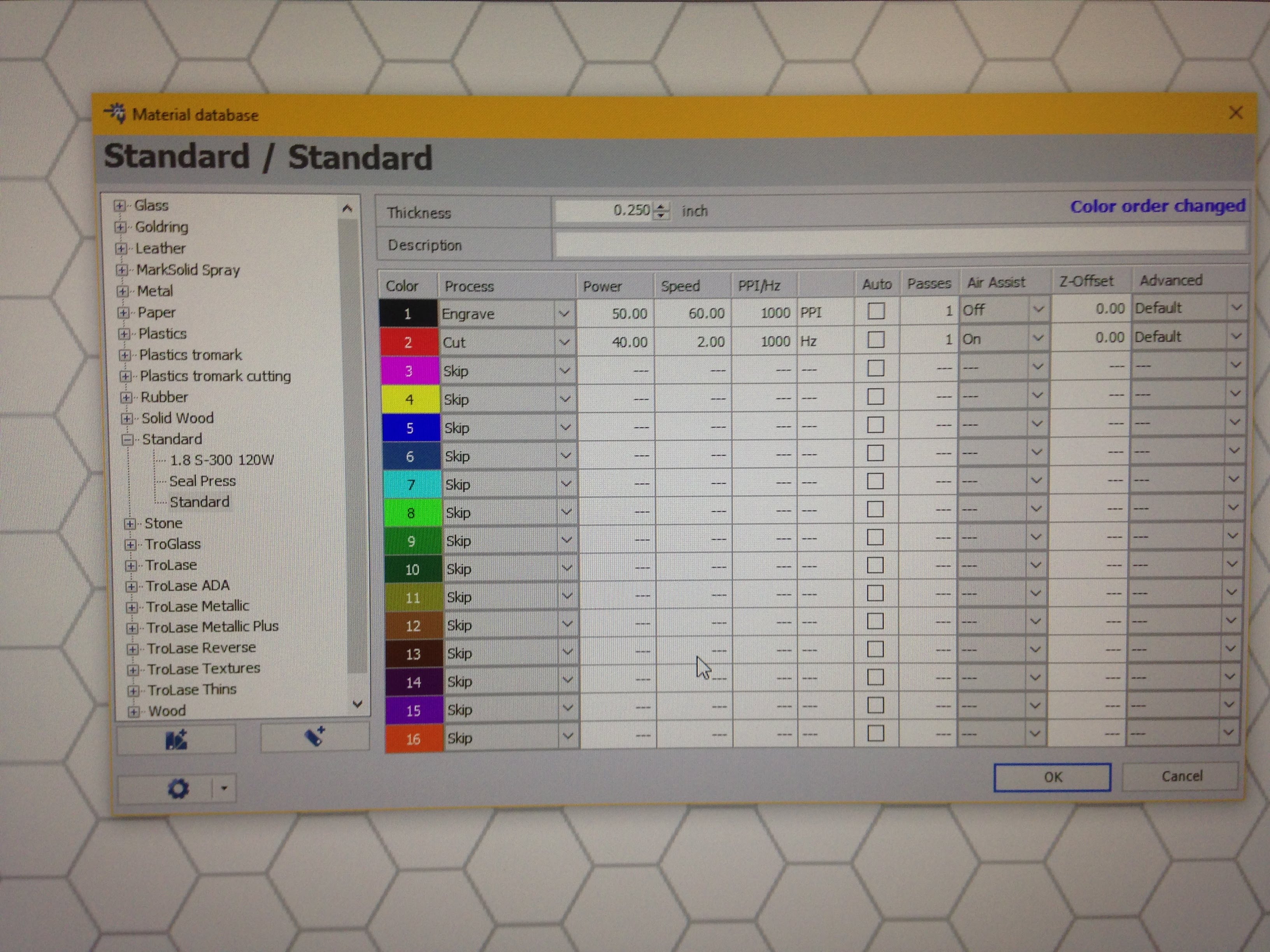Click the add new material icon button

315,736
